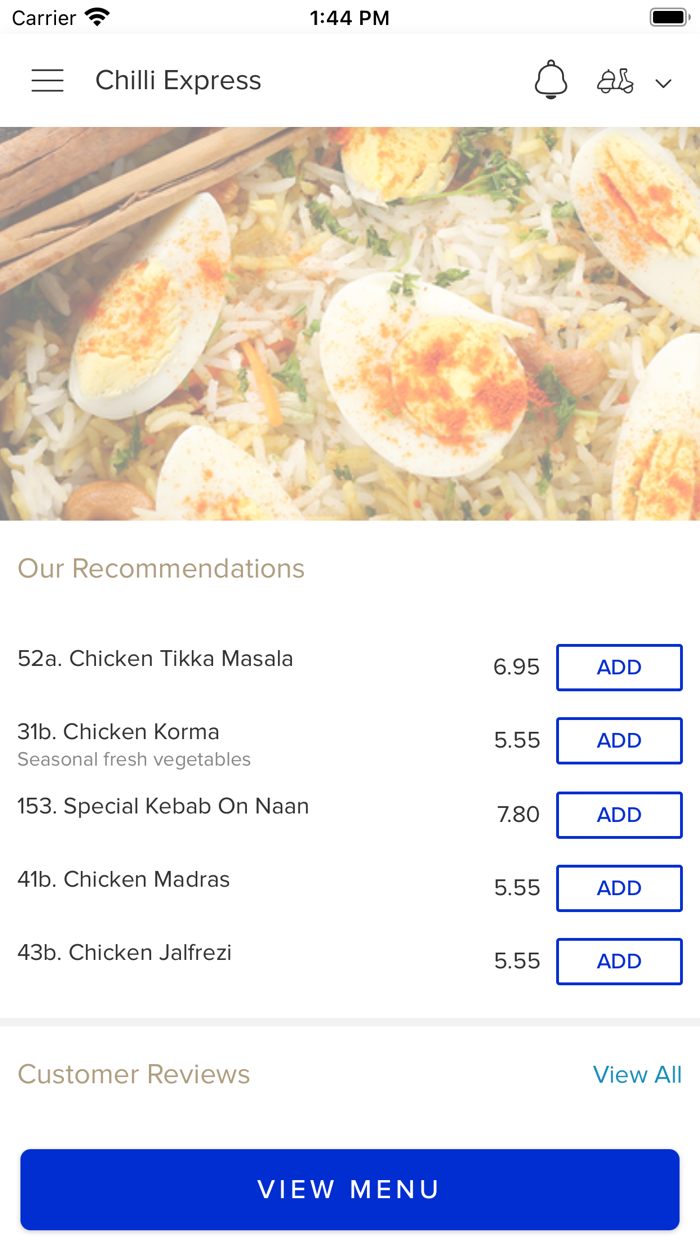Add Chicken Tikka Masala to order

pyautogui.click(x=619, y=668)
